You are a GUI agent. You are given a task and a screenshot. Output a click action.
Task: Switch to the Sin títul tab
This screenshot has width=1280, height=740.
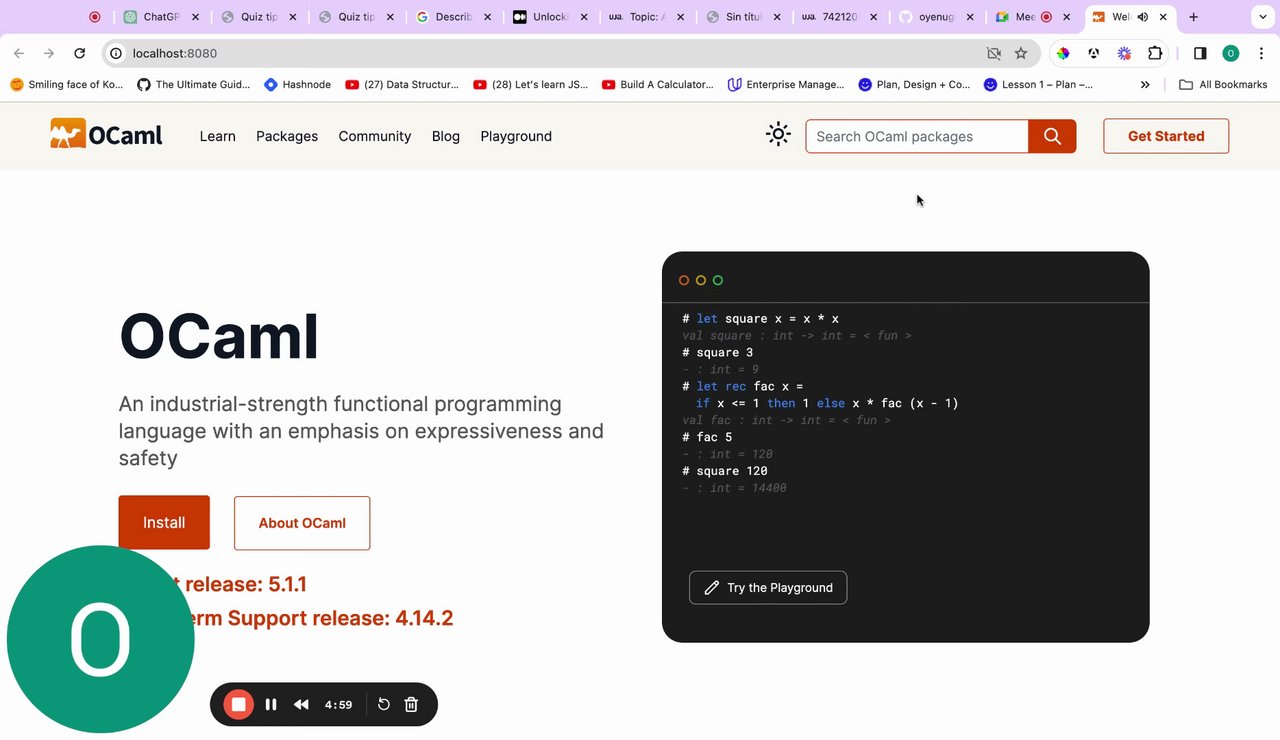(744, 17)
